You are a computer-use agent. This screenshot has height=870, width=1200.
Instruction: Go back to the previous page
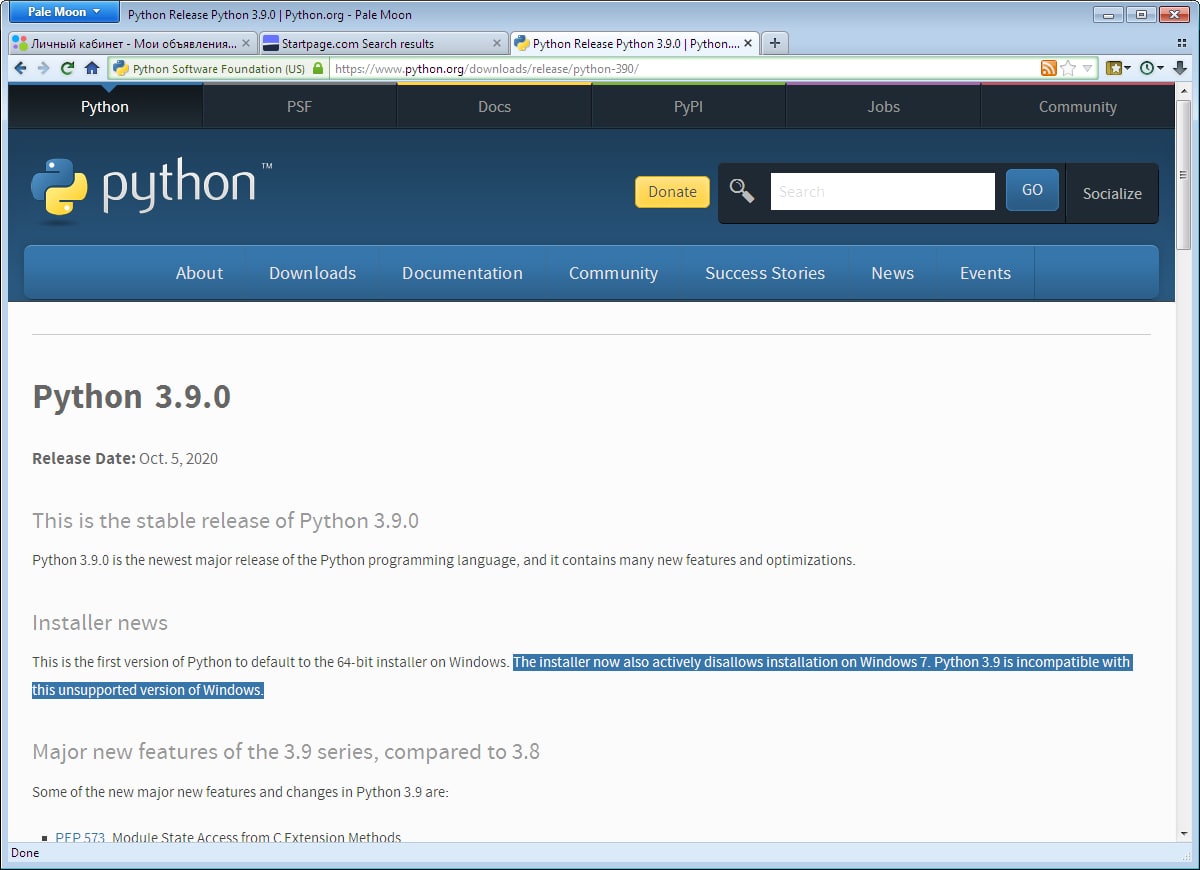(20, 68)
